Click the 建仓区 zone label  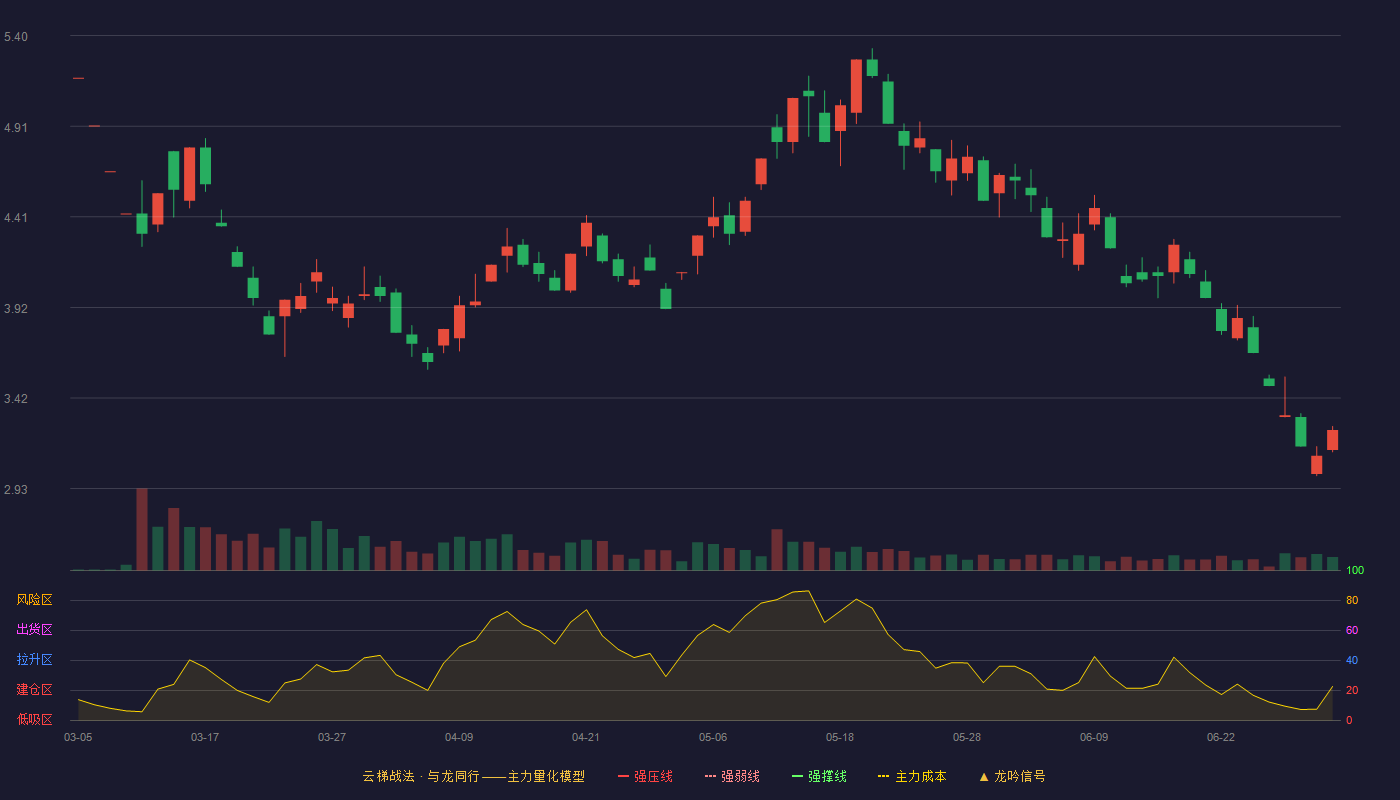(x=34, y=690)
